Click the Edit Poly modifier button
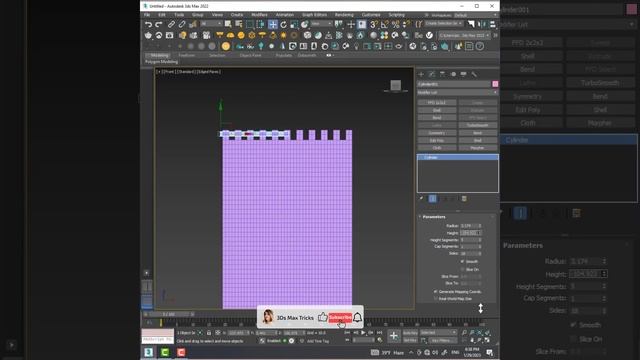 tap(437, 140)
